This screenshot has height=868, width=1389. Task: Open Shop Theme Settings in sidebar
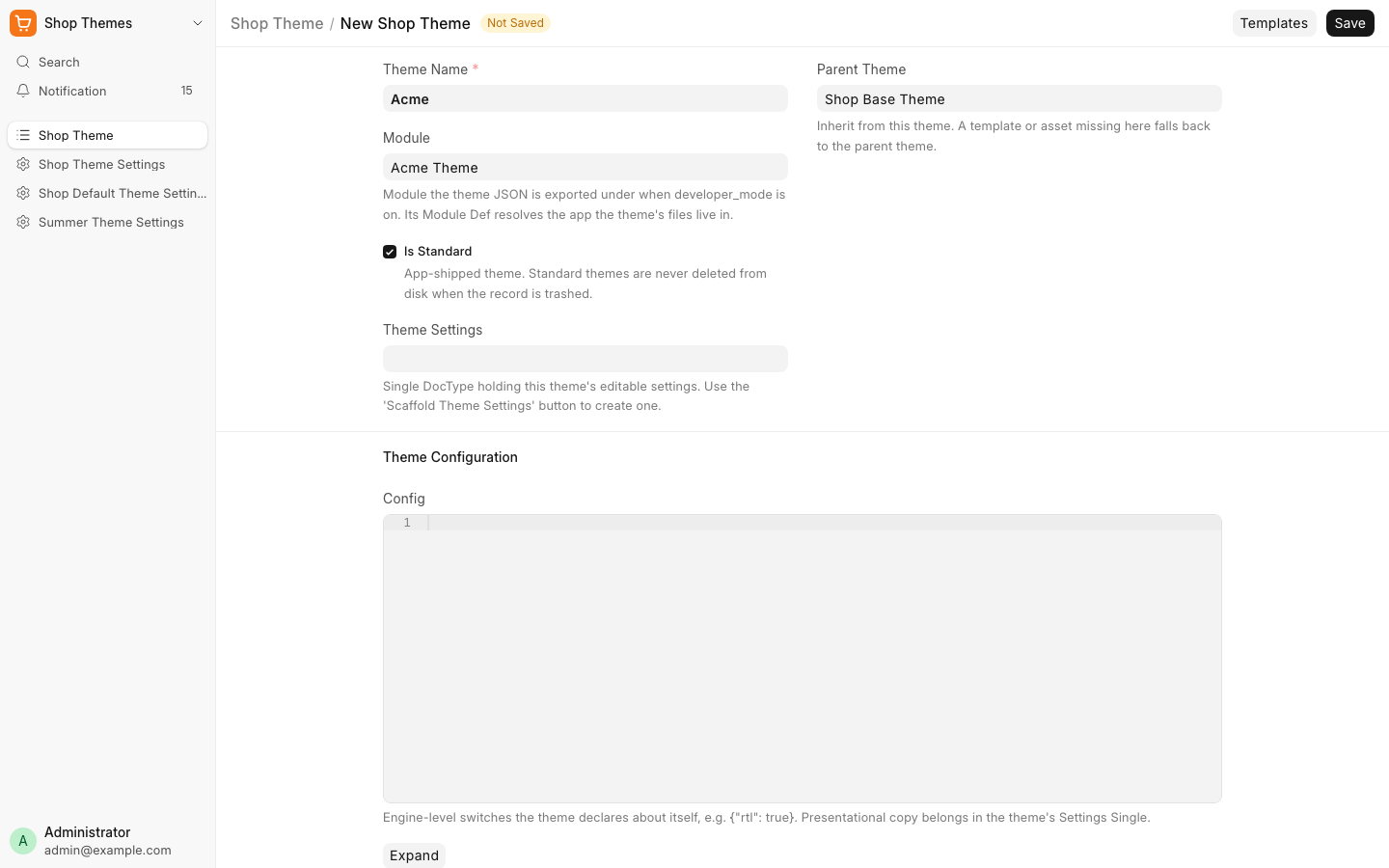click(107, 164)
